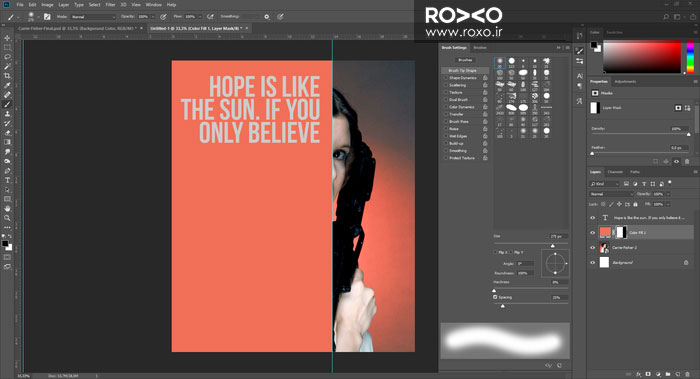The height and width of the screenshot is (379, 700).
Task: Select the Pen tool
Action: (7, 171)
